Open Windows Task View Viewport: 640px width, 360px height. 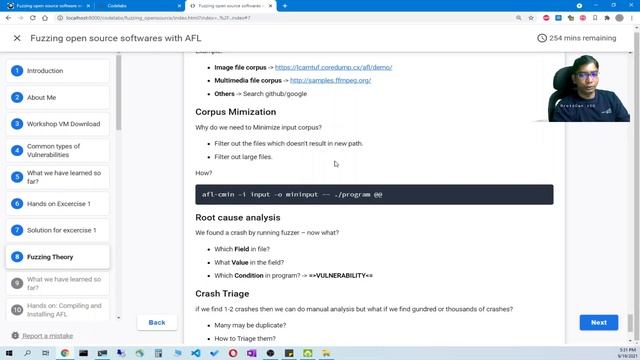(46, 353)
